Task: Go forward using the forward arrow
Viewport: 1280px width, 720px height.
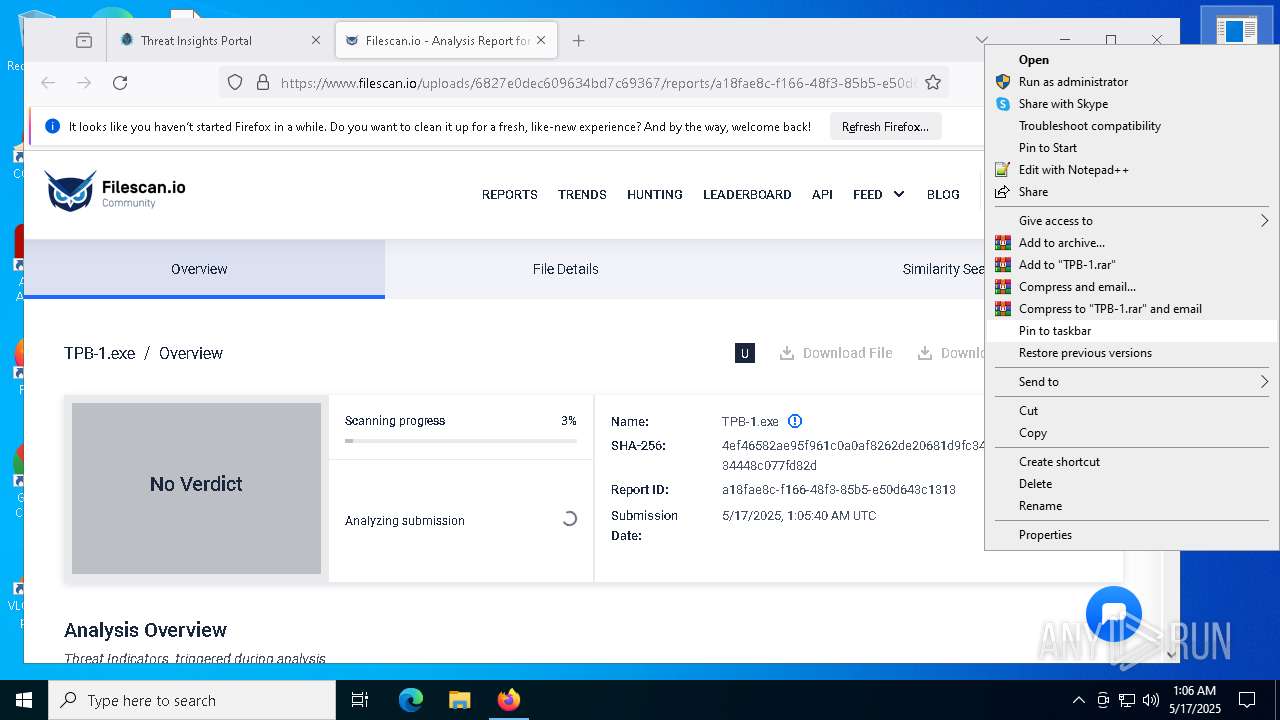Action: pos(84,83)
